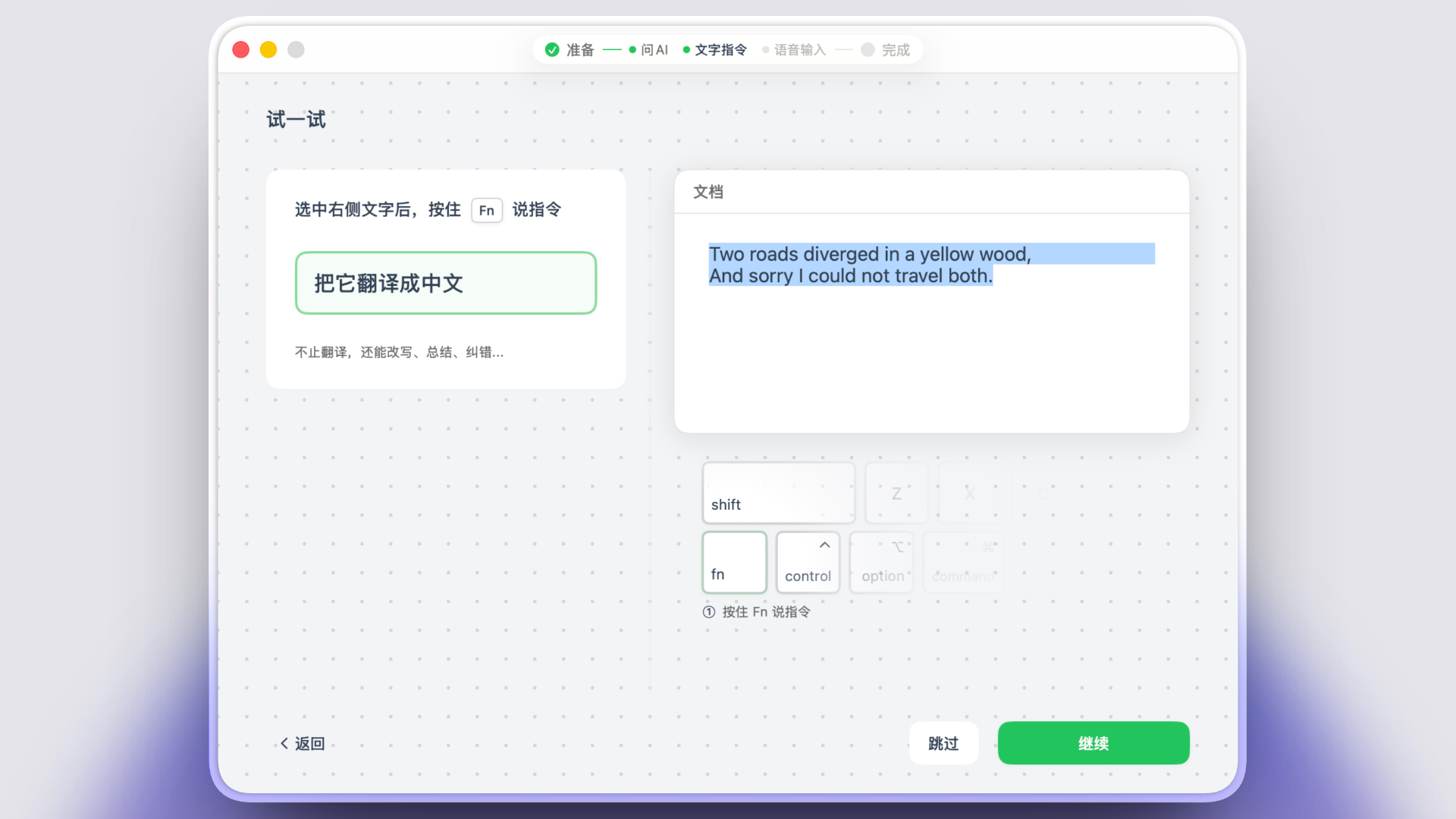Click the 按住 Fn 说指令 hint text
Viewport: 1456px width, 819px height.
point(766,612)
